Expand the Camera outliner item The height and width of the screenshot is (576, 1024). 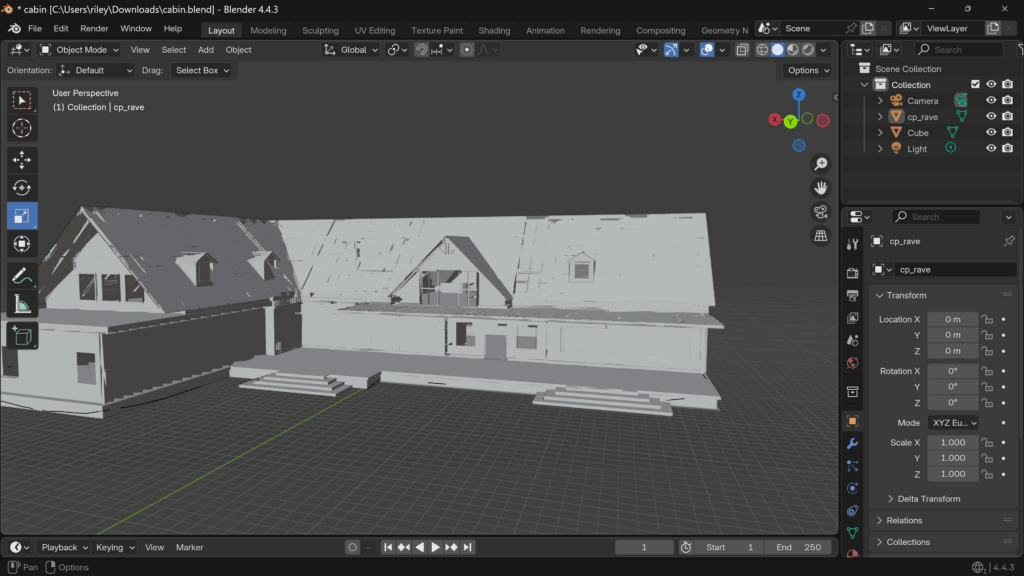pyautogui.click(x=880, y=101)
